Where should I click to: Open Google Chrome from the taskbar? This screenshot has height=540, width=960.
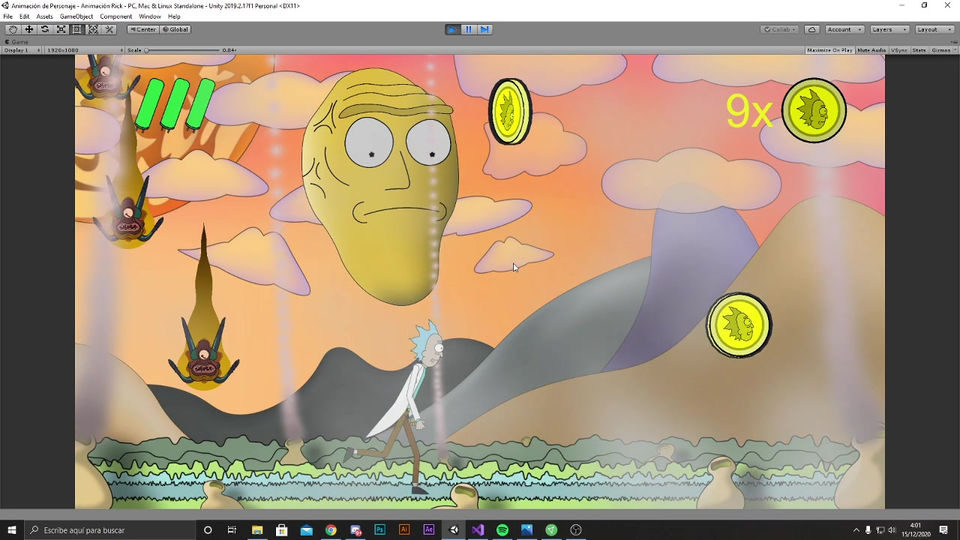(331, 530)
